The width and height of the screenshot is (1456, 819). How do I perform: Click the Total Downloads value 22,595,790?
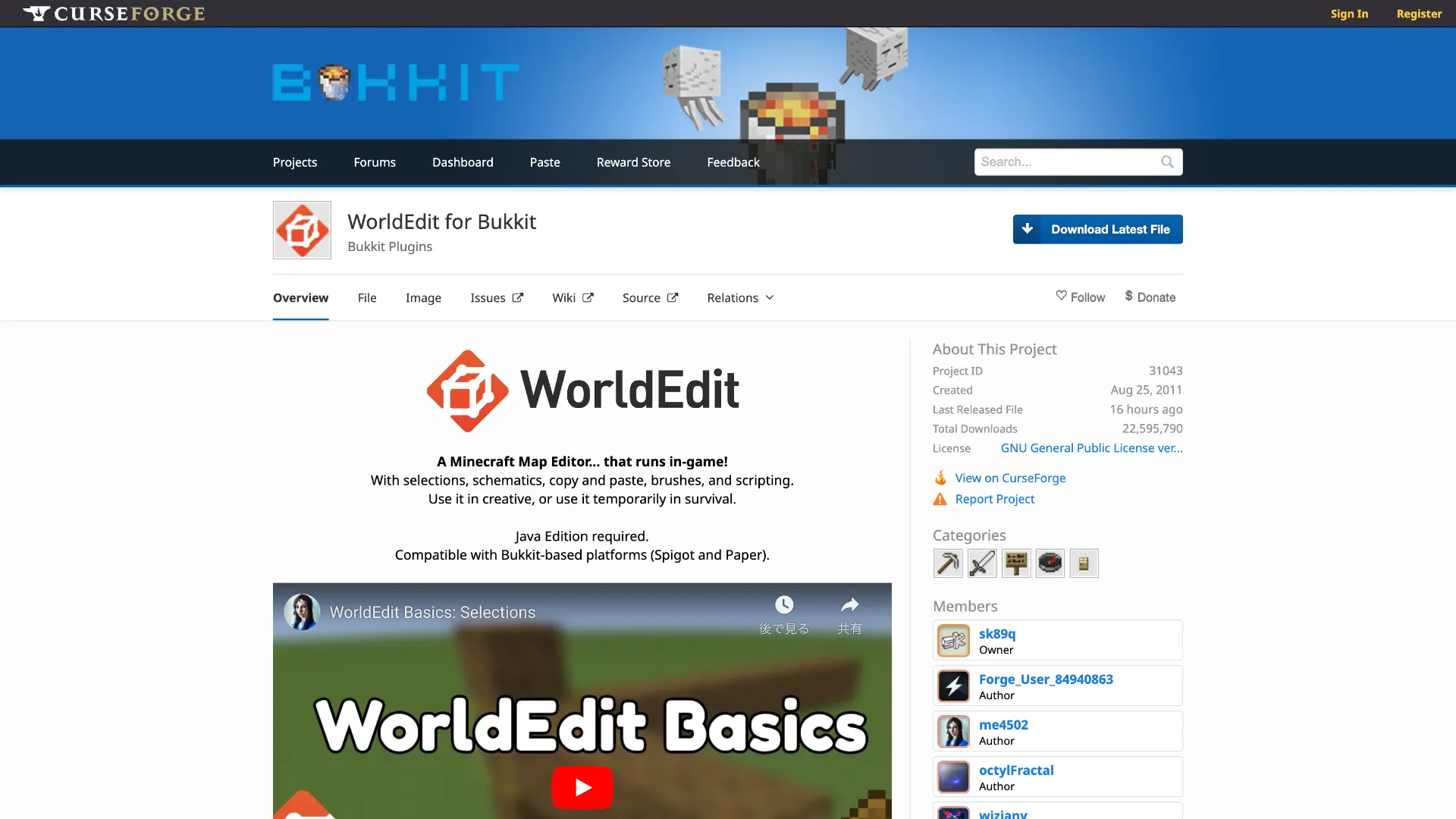[1152, 428]
